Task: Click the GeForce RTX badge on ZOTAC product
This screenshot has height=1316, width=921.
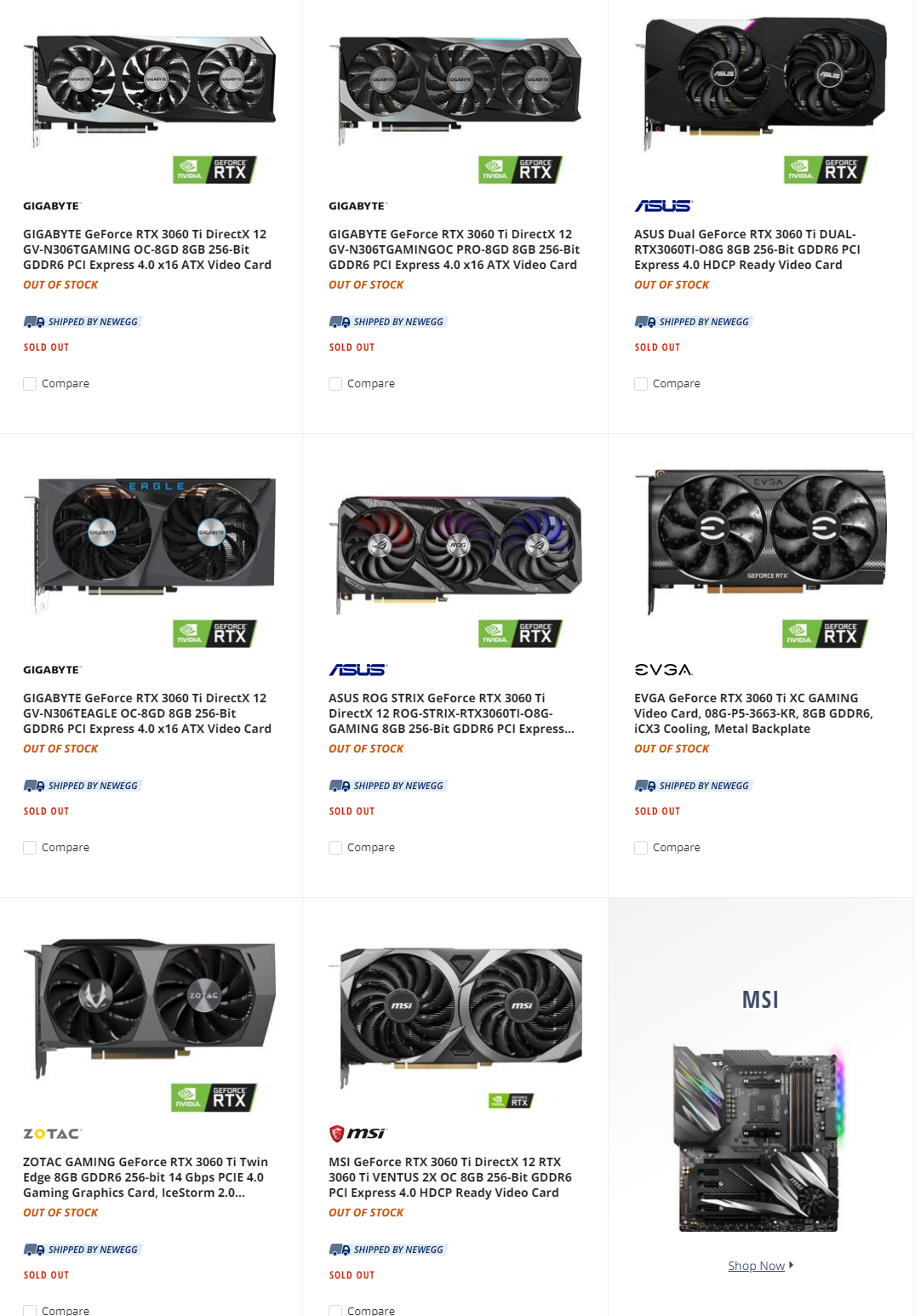Action: 214,1097
